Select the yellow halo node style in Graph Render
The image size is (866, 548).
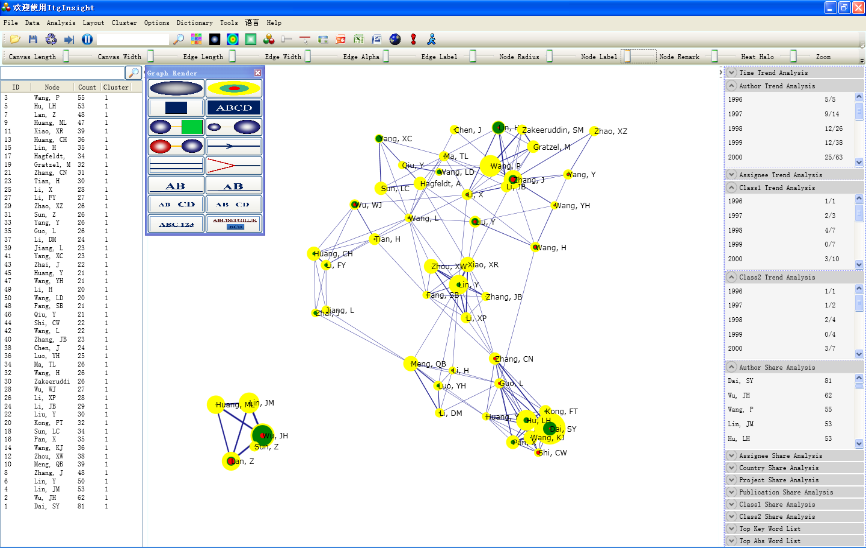(234, 88)
